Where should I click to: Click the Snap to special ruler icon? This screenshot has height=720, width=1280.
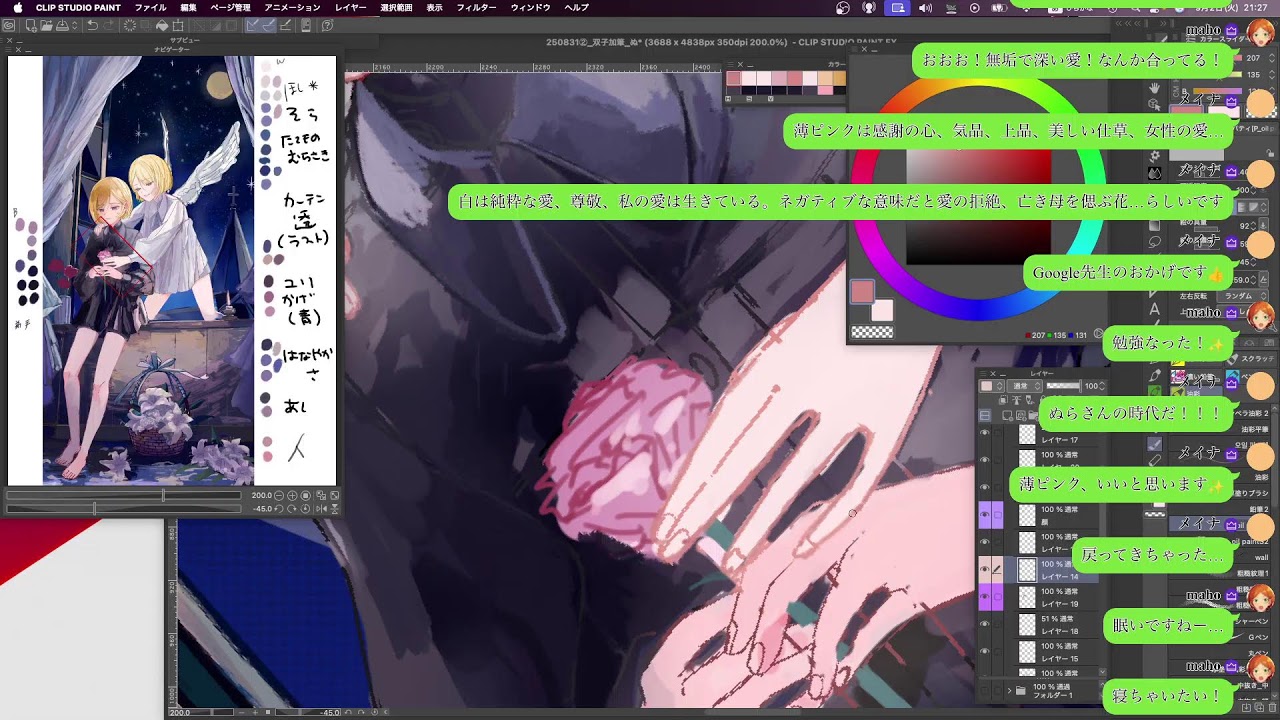pos(268,25)
